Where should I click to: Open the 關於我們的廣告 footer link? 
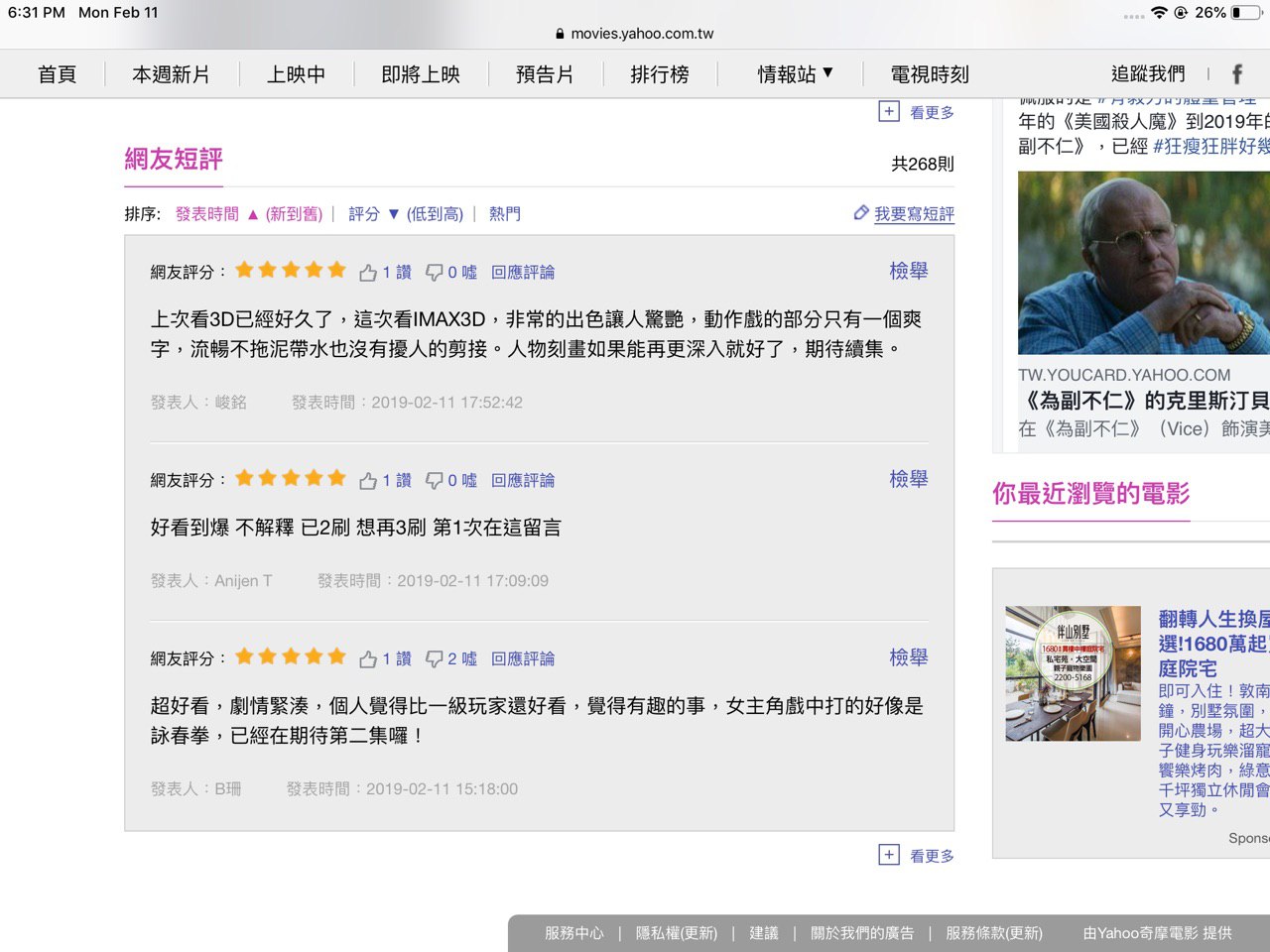click(x=862, y=933)
